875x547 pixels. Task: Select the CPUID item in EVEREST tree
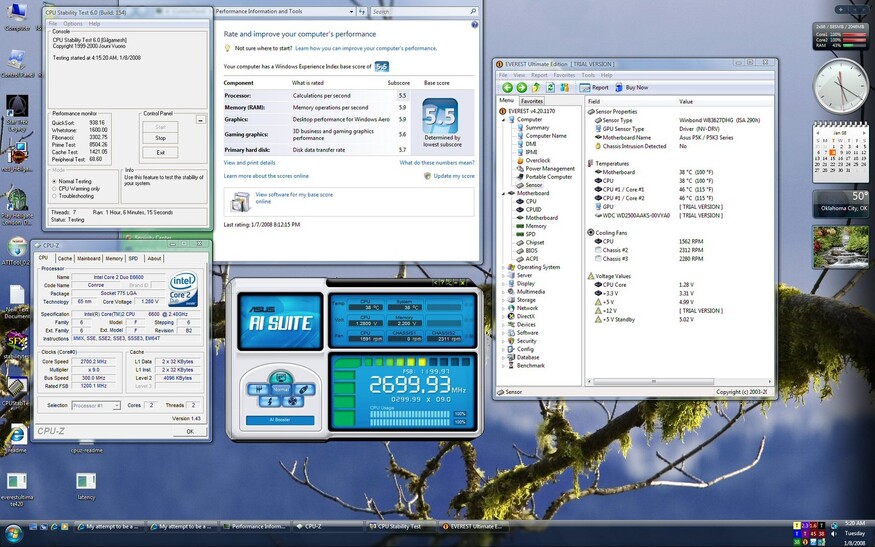533,210
